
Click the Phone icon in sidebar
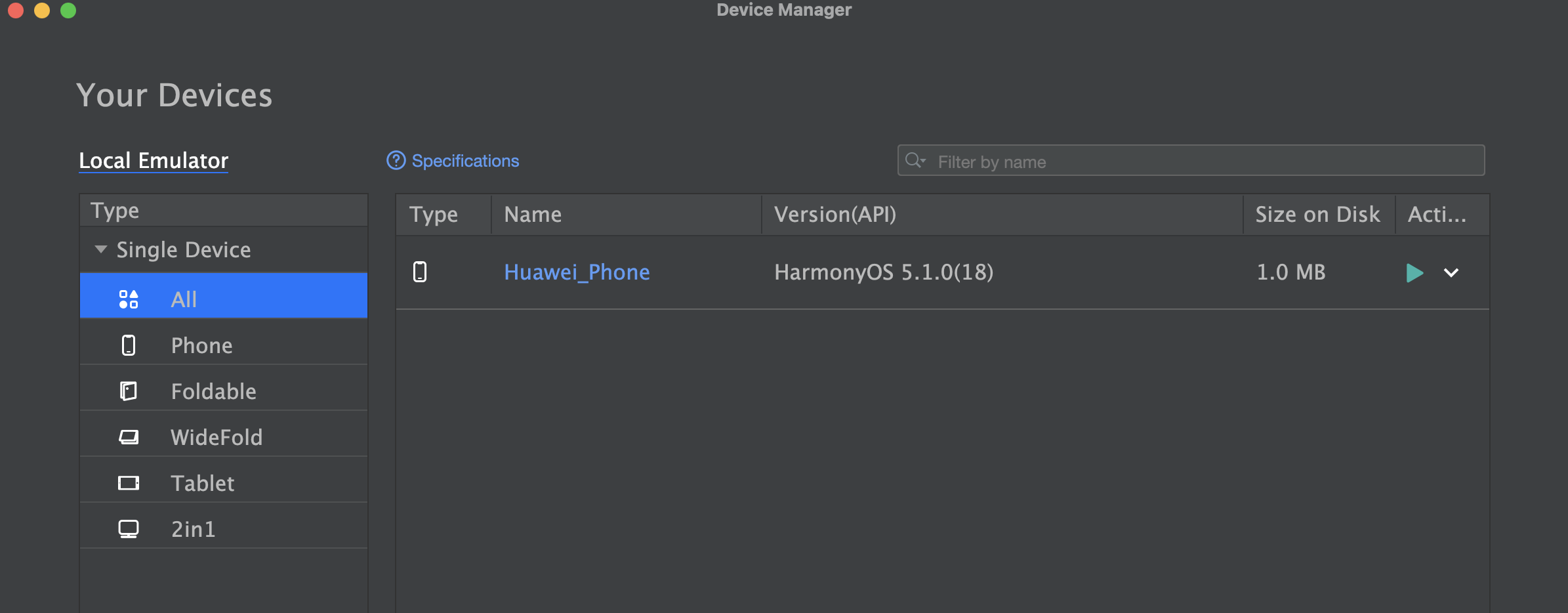[129, 345]
